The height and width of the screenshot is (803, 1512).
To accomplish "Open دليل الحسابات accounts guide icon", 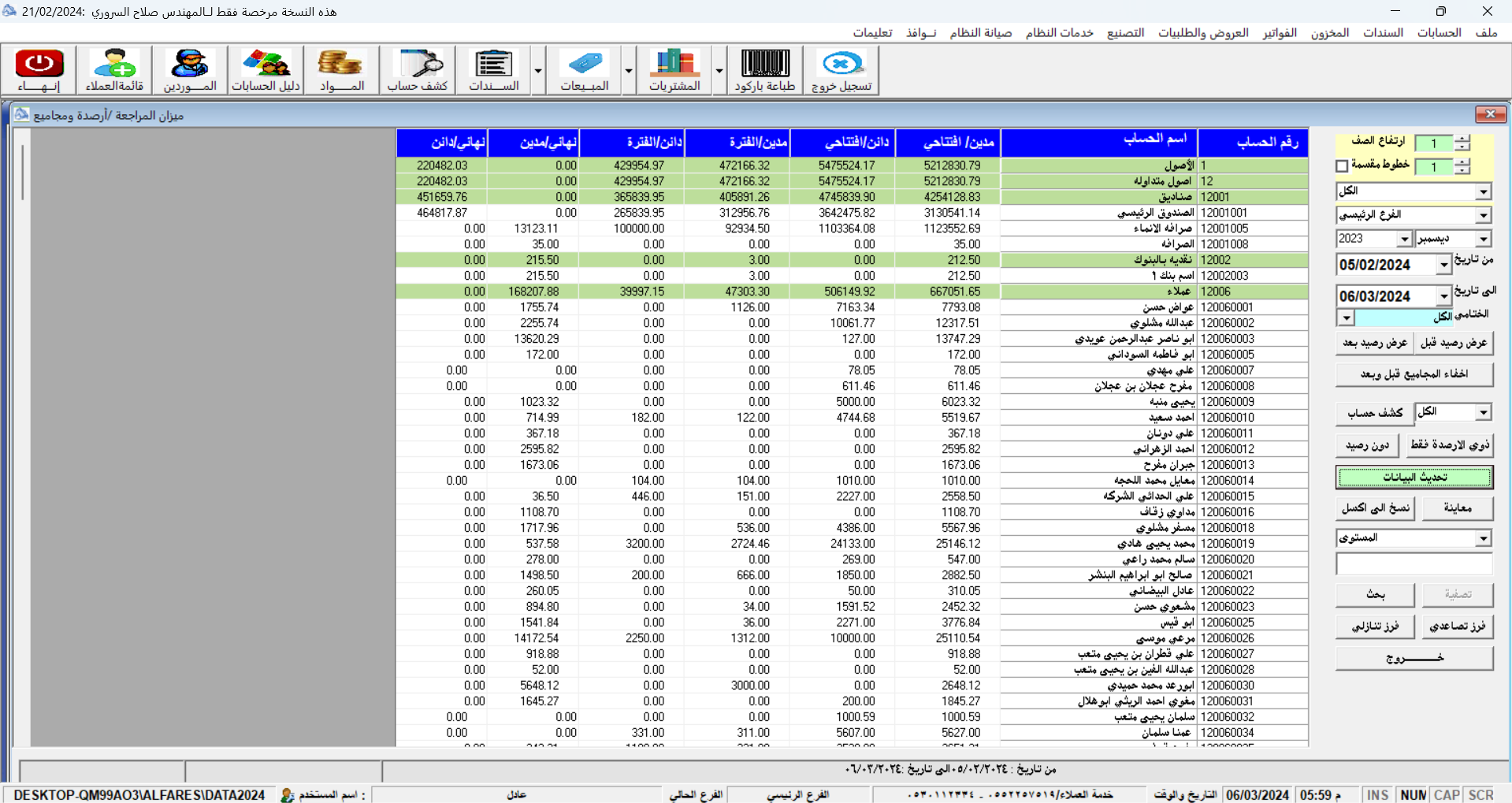I will click(x=266, y=70).
